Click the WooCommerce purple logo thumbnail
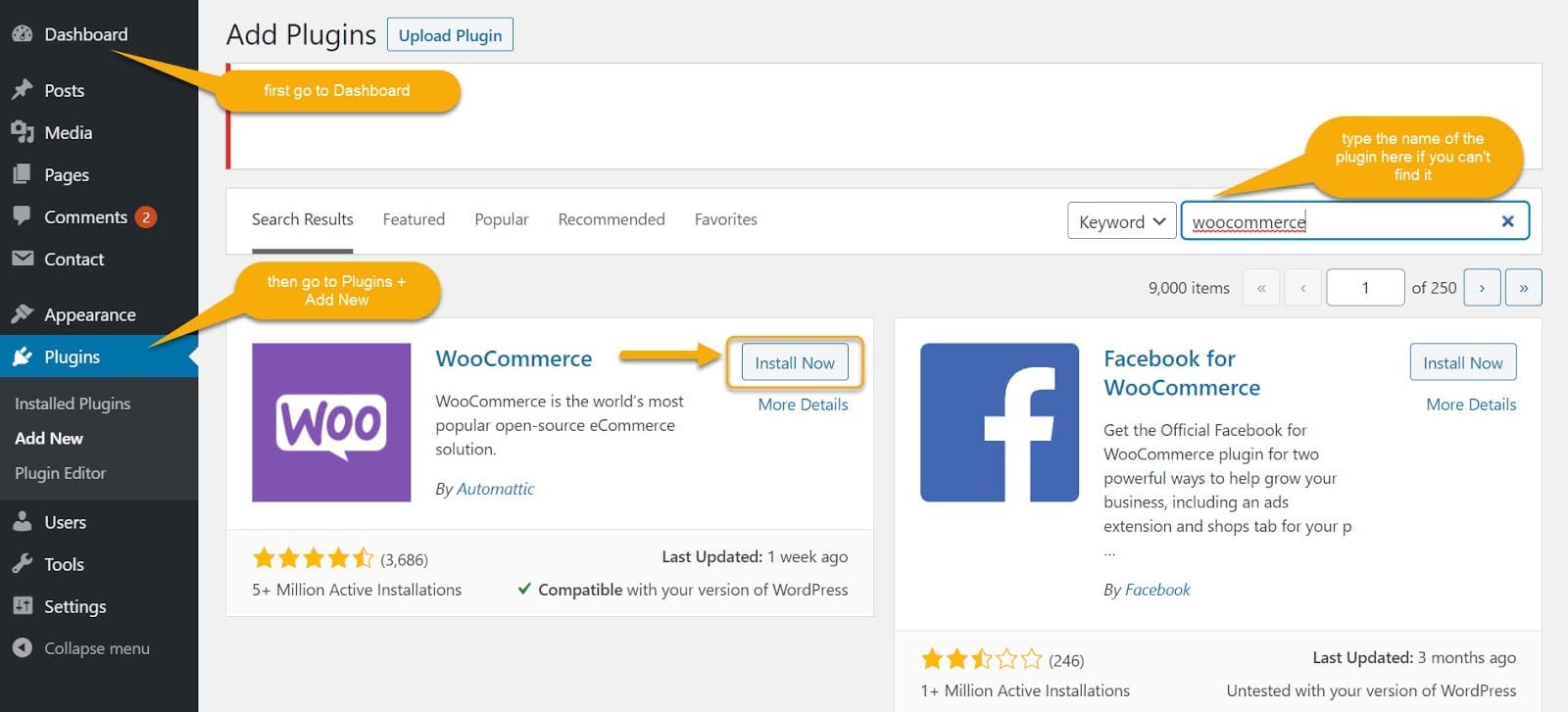This screenshot has width=1568, height=712. (x=331, y=422)
